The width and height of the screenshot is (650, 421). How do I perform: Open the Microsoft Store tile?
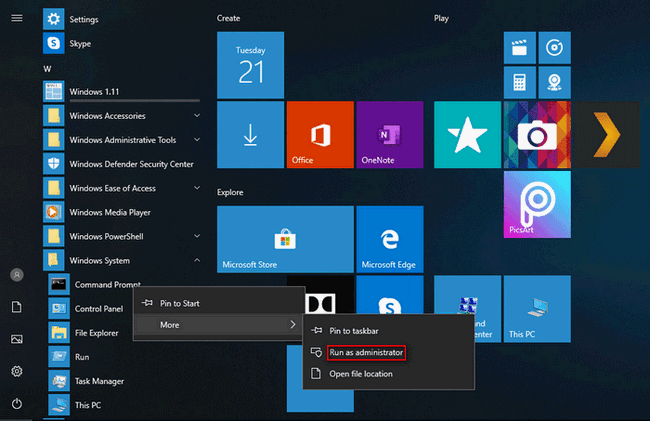tap(285, 239)
